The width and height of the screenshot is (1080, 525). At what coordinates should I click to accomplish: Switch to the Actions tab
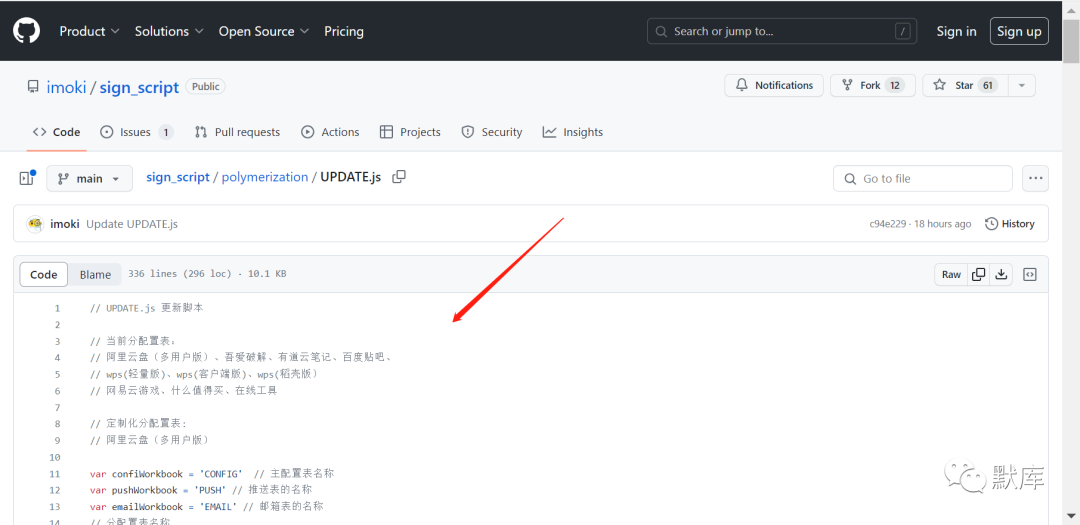(330, 132)
